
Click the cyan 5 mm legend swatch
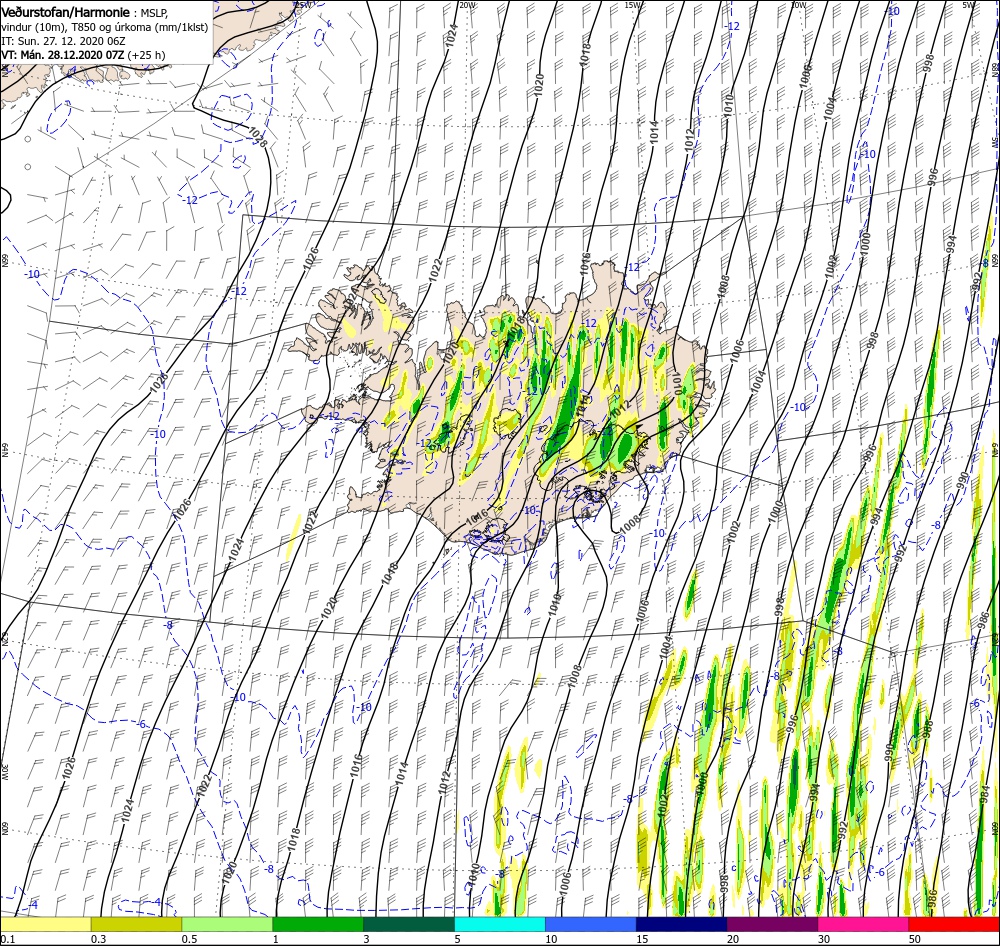pyautogui.click(x=500, y=924)
